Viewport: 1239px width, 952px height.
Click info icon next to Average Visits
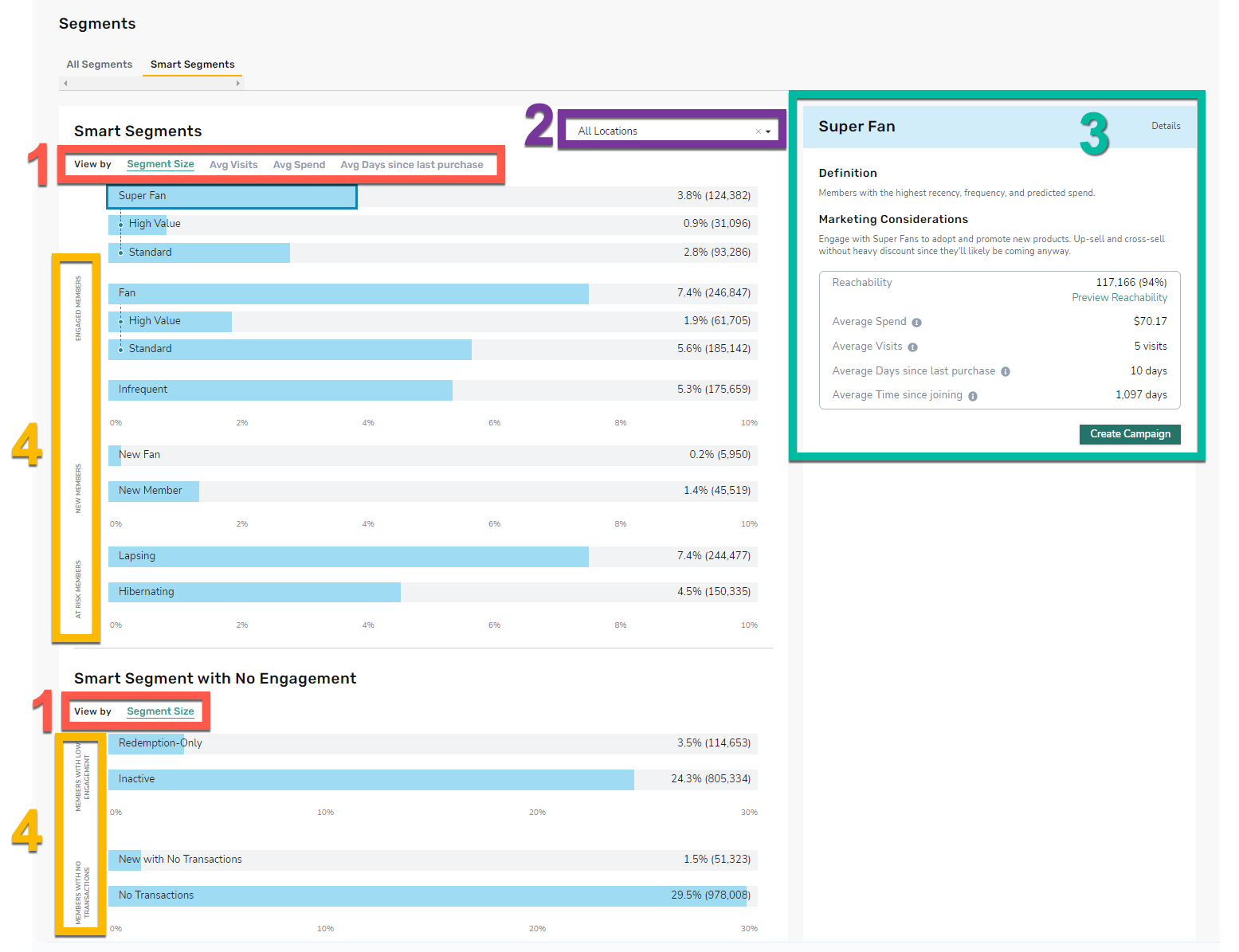912,347
